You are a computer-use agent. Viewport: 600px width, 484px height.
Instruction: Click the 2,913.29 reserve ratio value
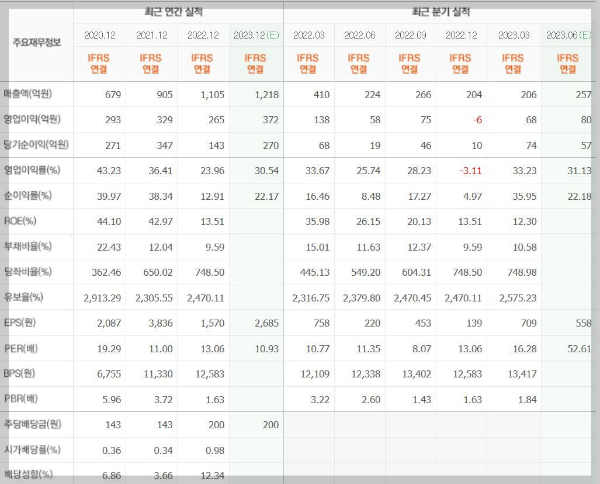102,298
